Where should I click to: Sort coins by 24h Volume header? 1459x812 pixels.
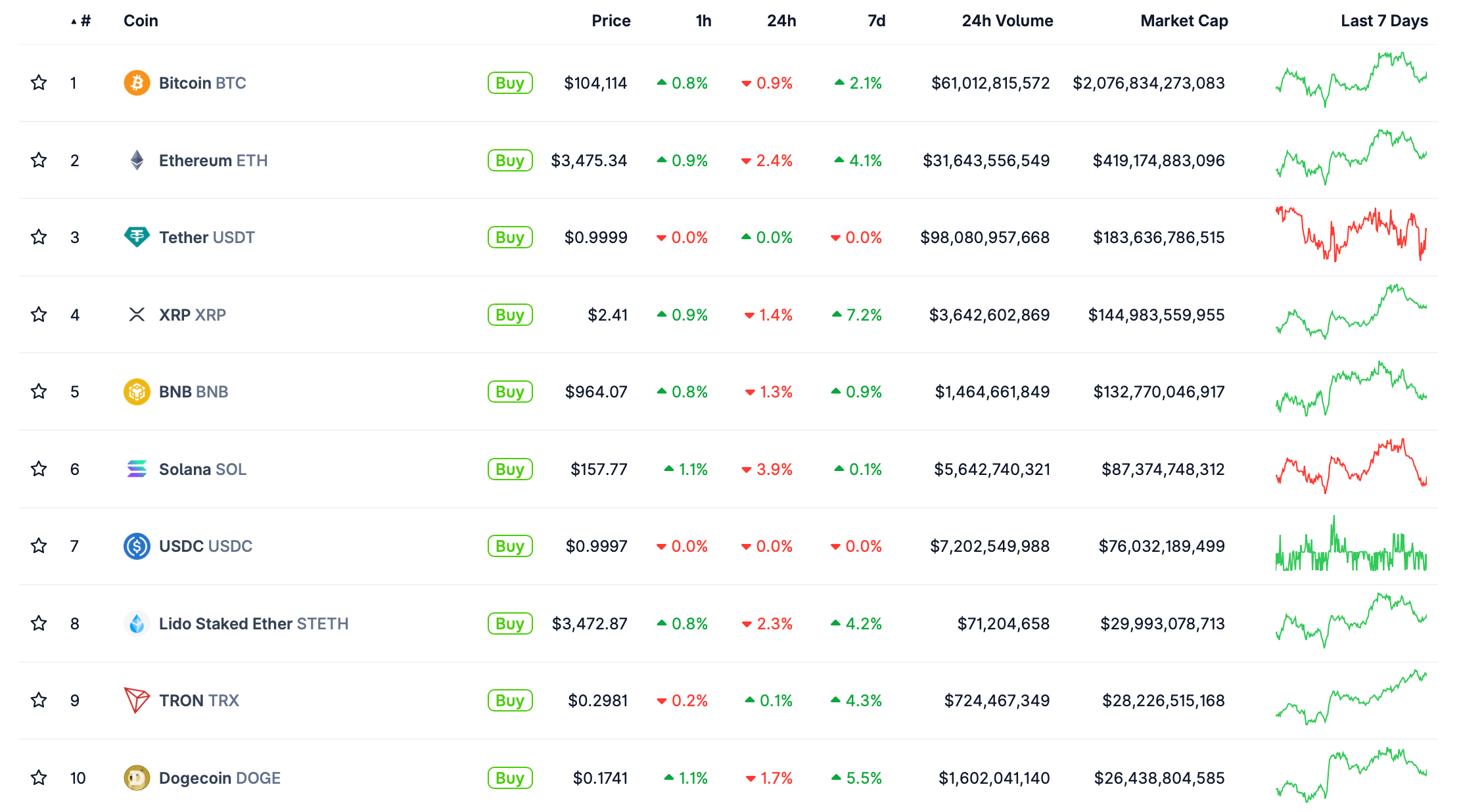(1007, 21)
